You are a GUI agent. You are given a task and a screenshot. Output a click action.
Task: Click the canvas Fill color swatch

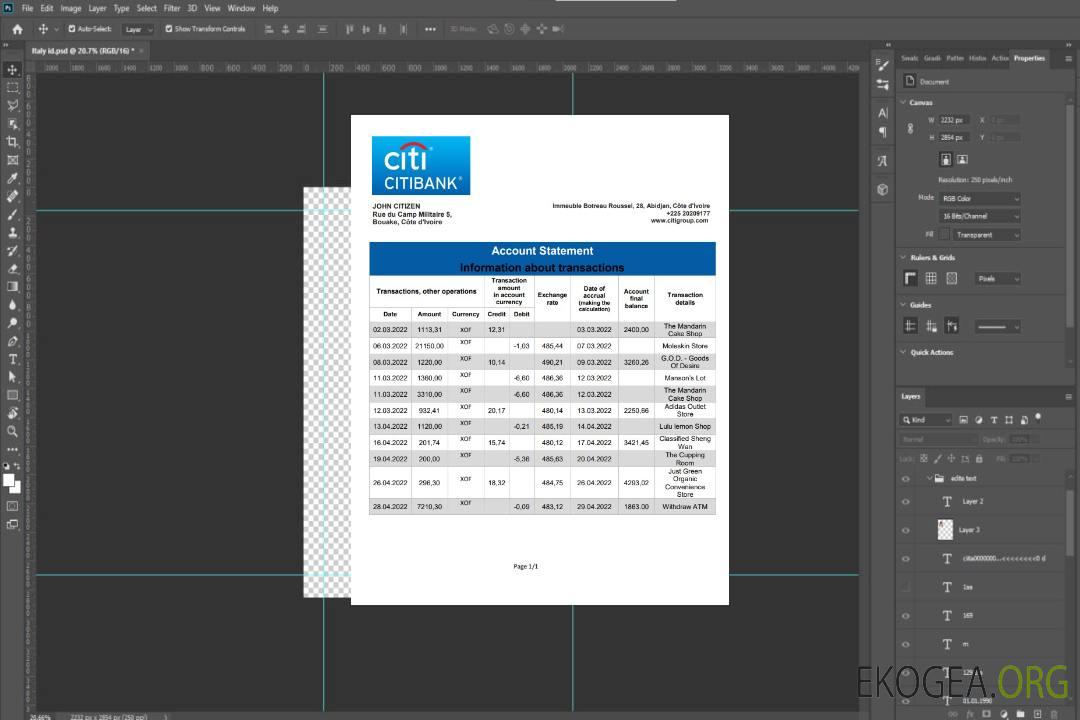[x=945, y=235]
